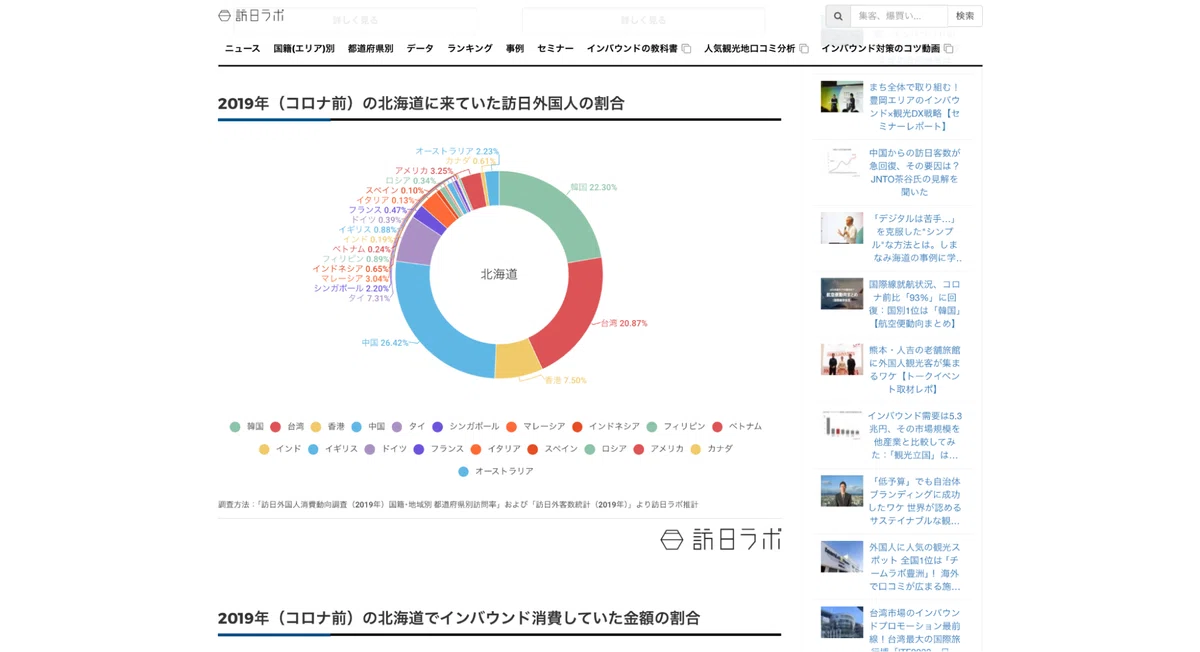This screenshot has width=1200, height=652.
Task: Open the ランキング menu item
Action: [470, 48]
